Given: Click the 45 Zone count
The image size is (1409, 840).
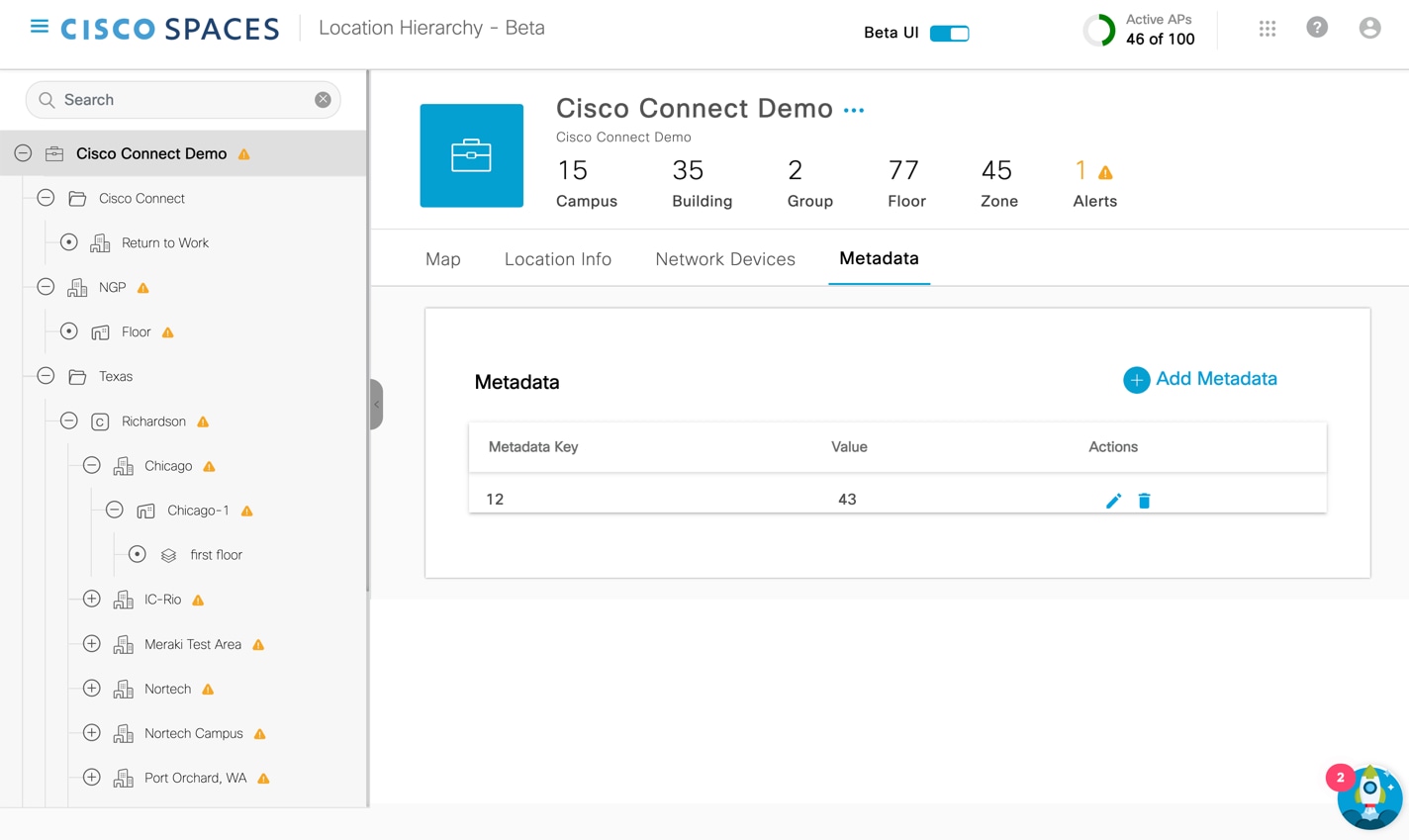Looking at the screenshot, I should (999, 183).
